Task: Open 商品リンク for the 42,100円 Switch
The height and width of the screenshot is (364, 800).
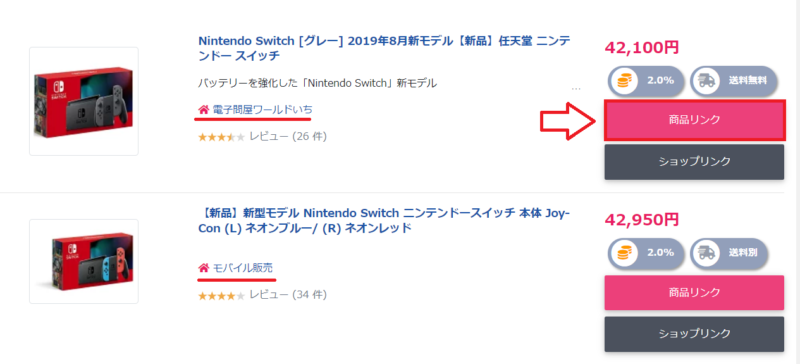Action: point(694,120)
